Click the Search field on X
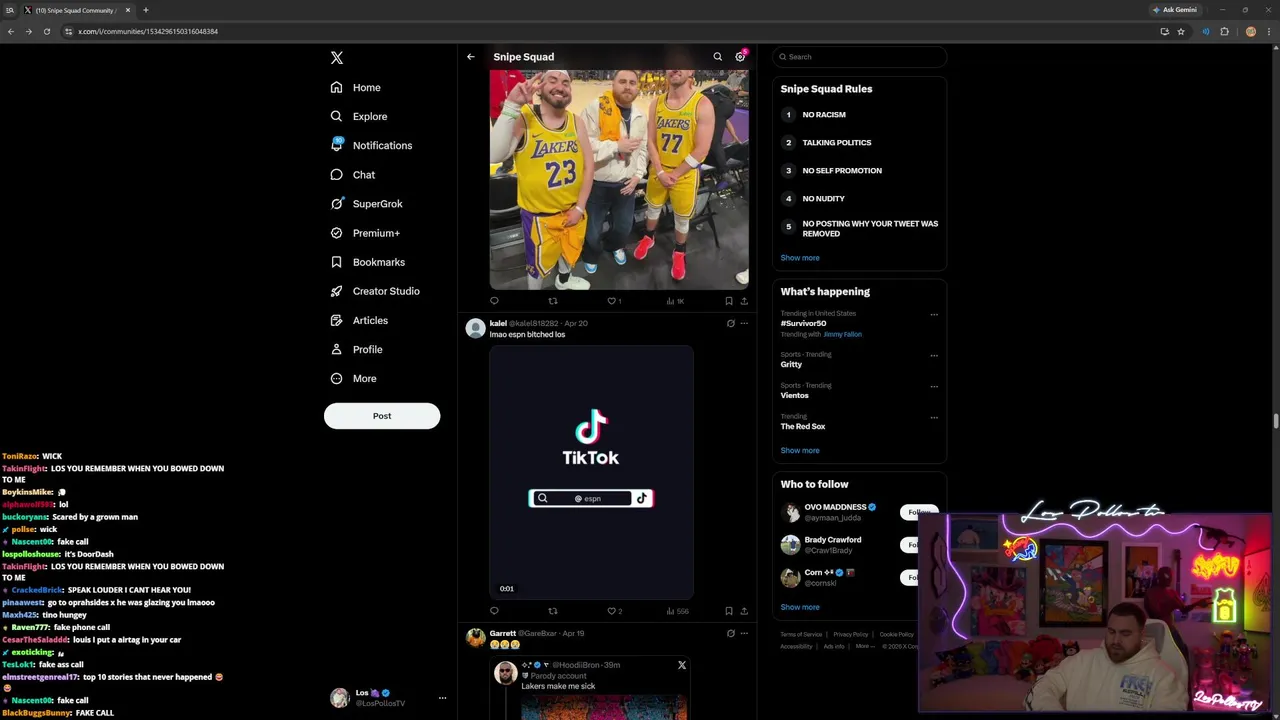 click(859, 57)
